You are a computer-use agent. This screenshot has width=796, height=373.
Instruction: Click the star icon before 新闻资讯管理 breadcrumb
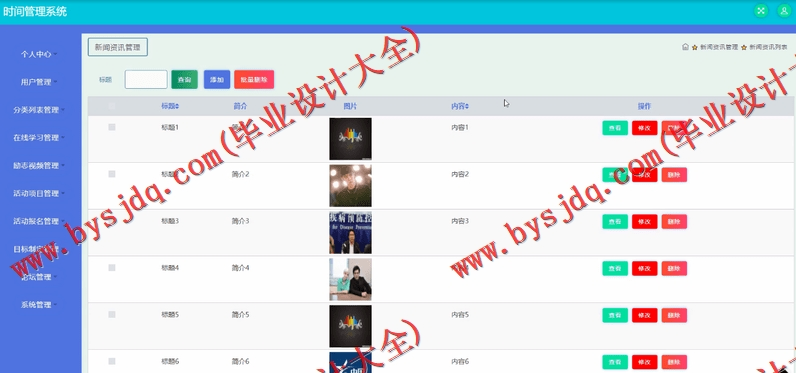[694, 47]
